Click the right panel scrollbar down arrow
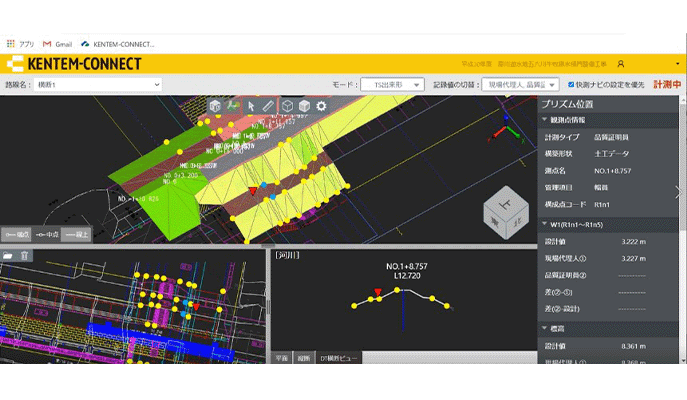The height and width of the screenshot is (400, 687). coord(683,360)
